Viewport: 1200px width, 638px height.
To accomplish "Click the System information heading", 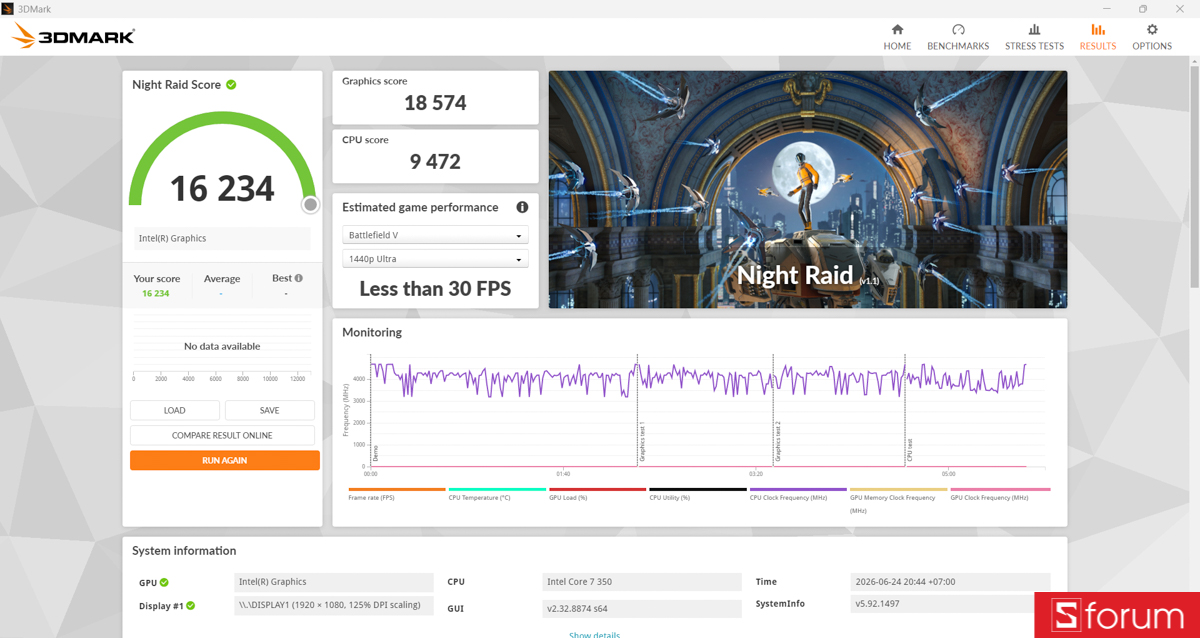I will 184,551.
